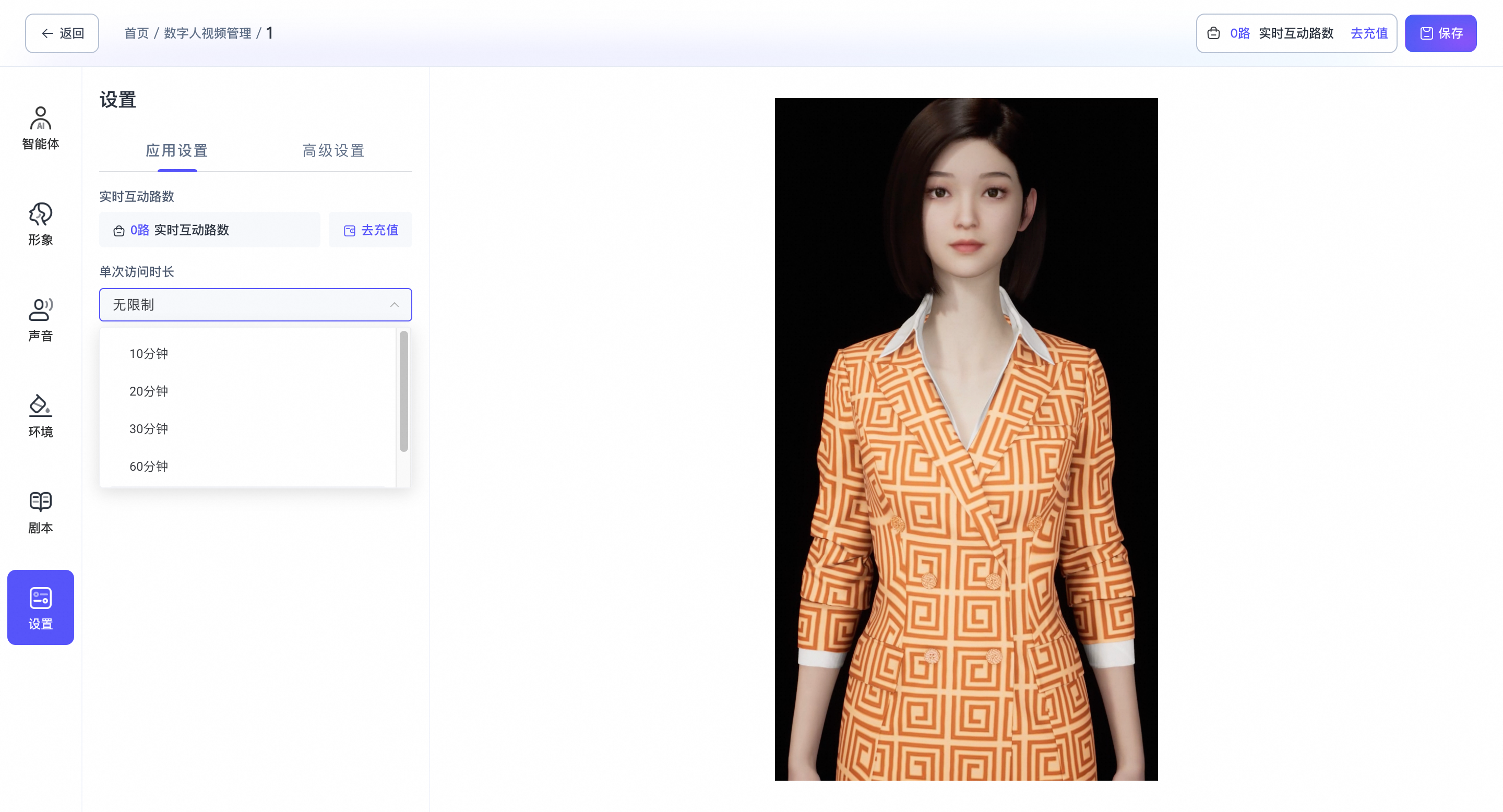Click the dropdown list scrollbar
This screenshot has height=812, width=1503.
(x=404, y=391)
